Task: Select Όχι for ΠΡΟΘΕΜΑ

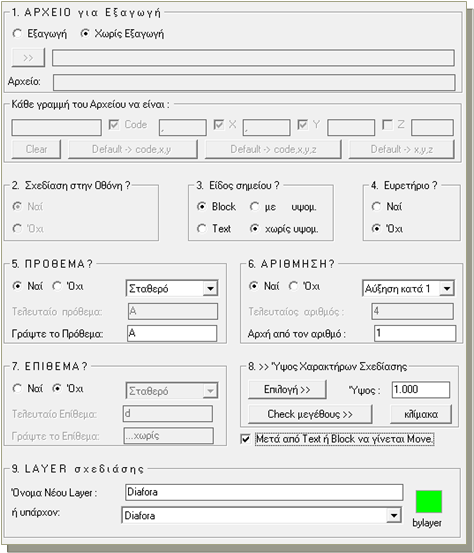Action: click(x=57, y=286)
